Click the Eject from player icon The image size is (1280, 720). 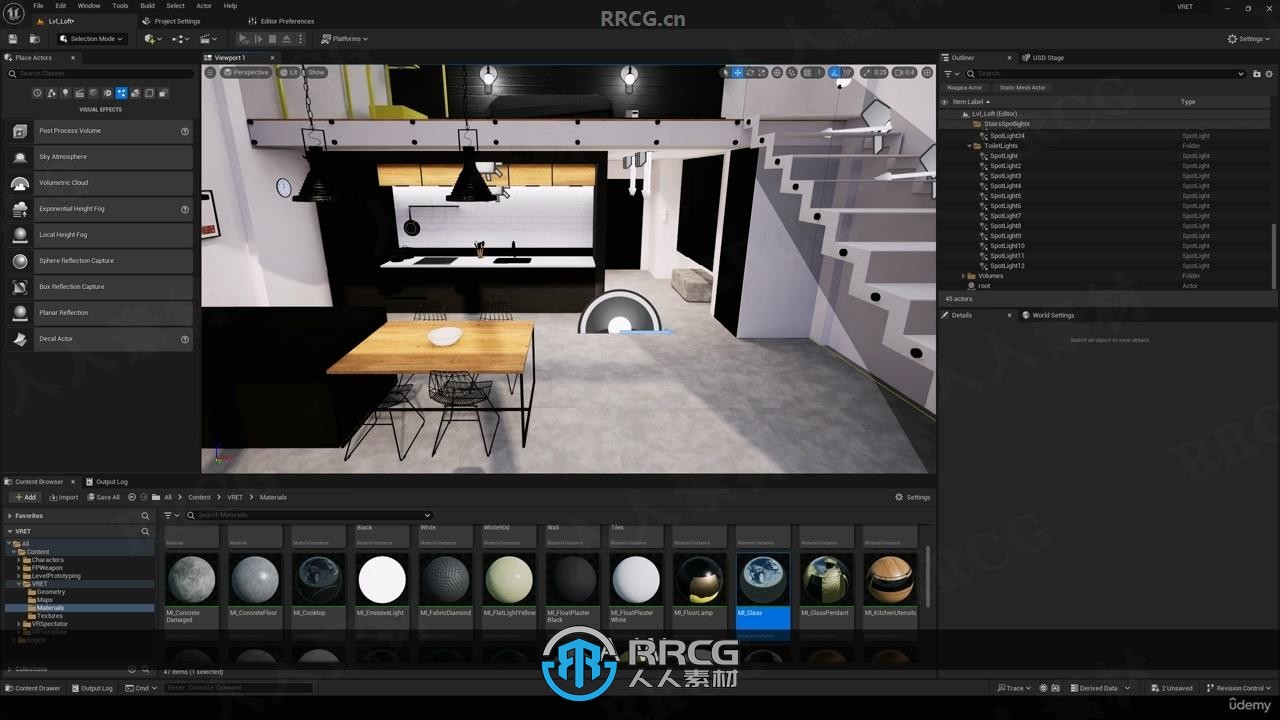(x=286, y=39)
